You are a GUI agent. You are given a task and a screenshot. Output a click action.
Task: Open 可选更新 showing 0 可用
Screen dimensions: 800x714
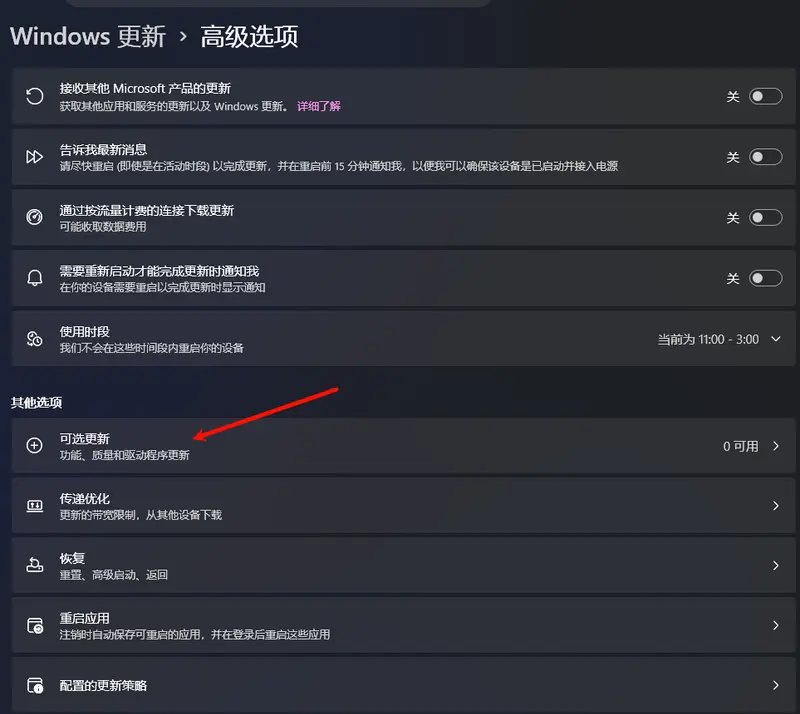coord(400,446)
